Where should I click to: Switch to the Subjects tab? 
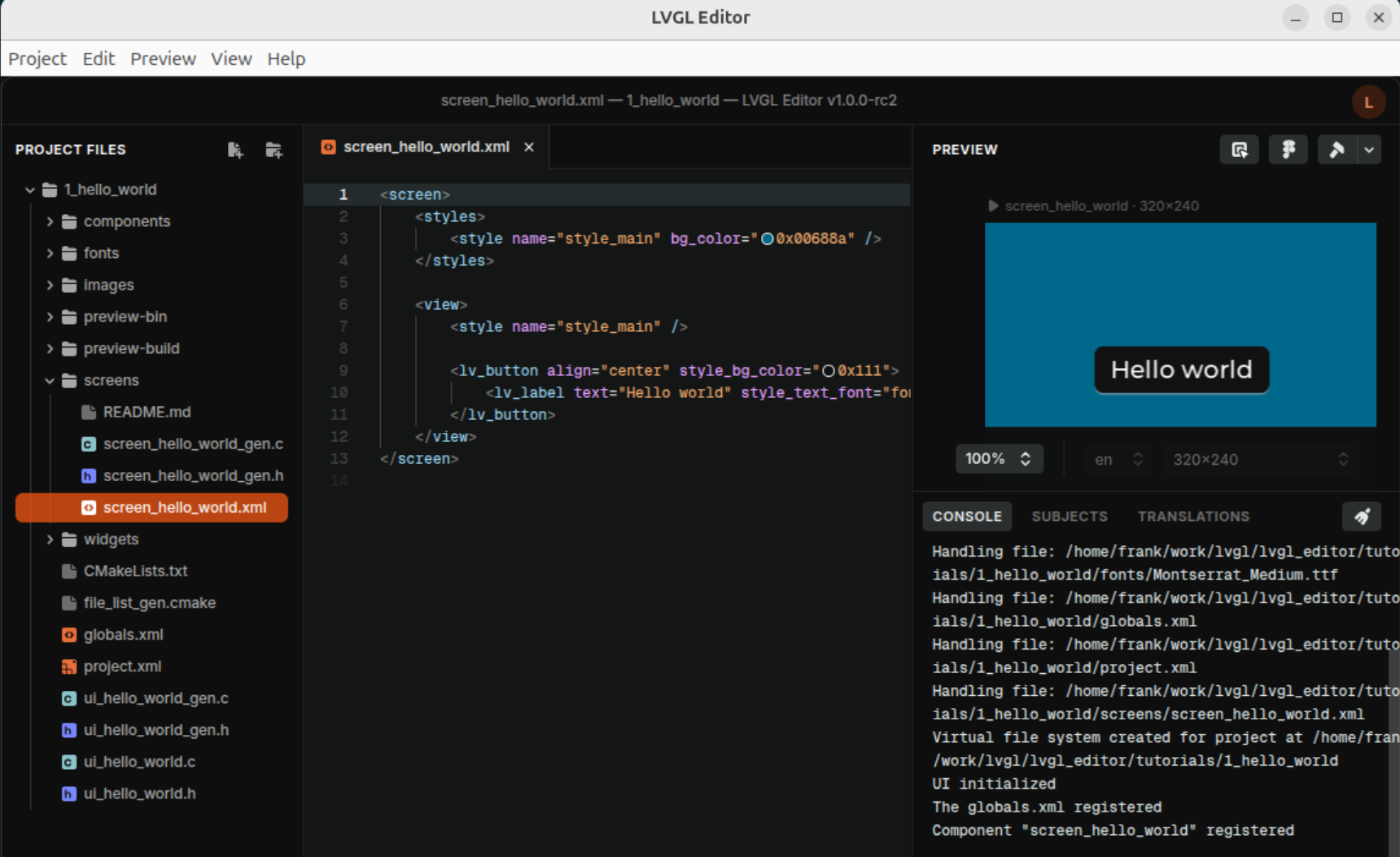(x=1069, y=516)
